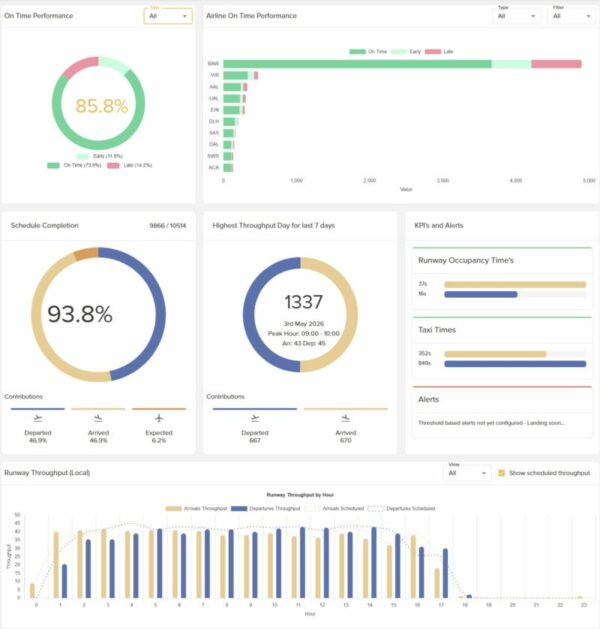
Task: Click the VIR airline bar label
Action: click(x=215, y=75)
